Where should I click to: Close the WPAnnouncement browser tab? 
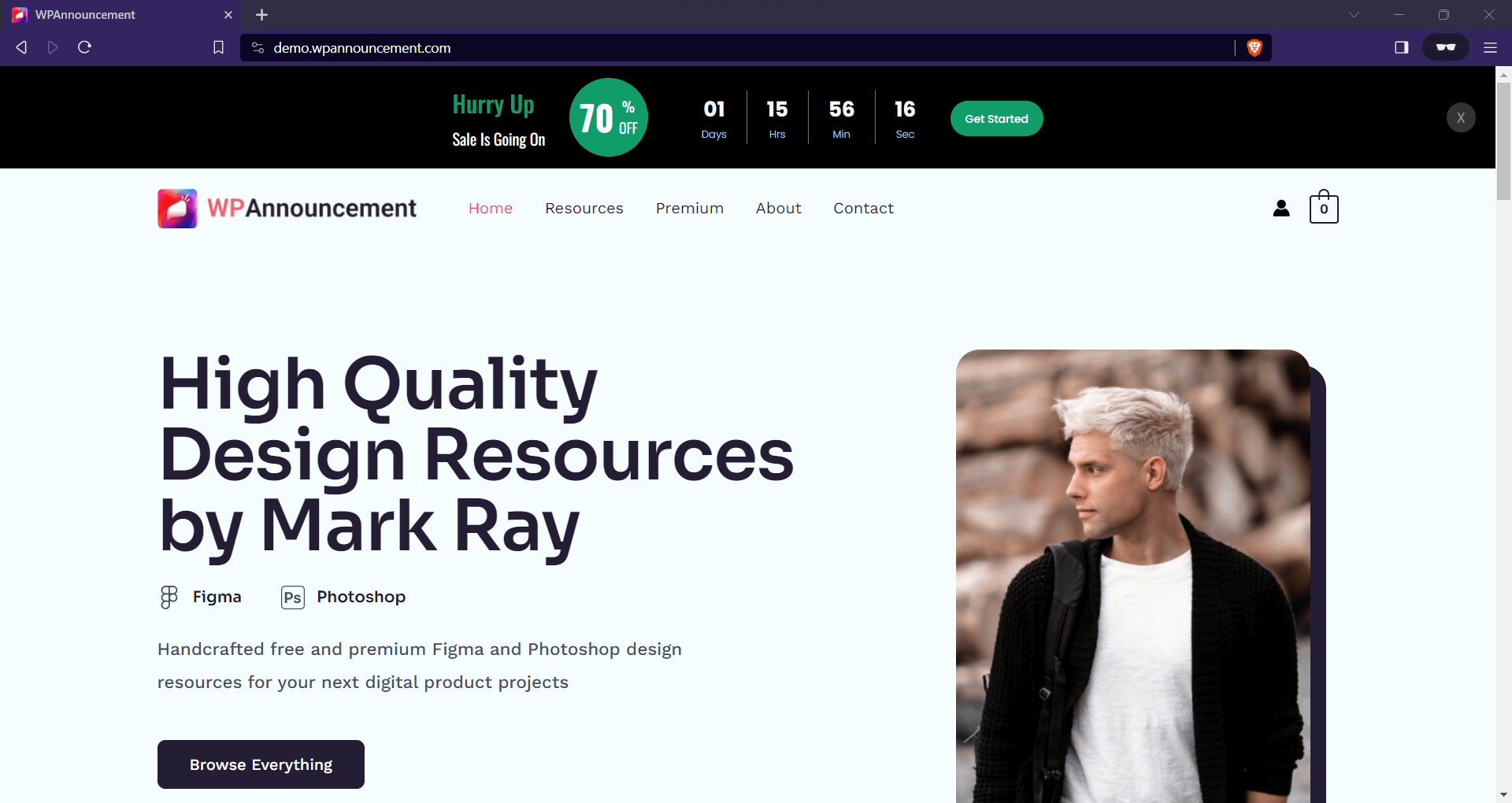(228, 15)
